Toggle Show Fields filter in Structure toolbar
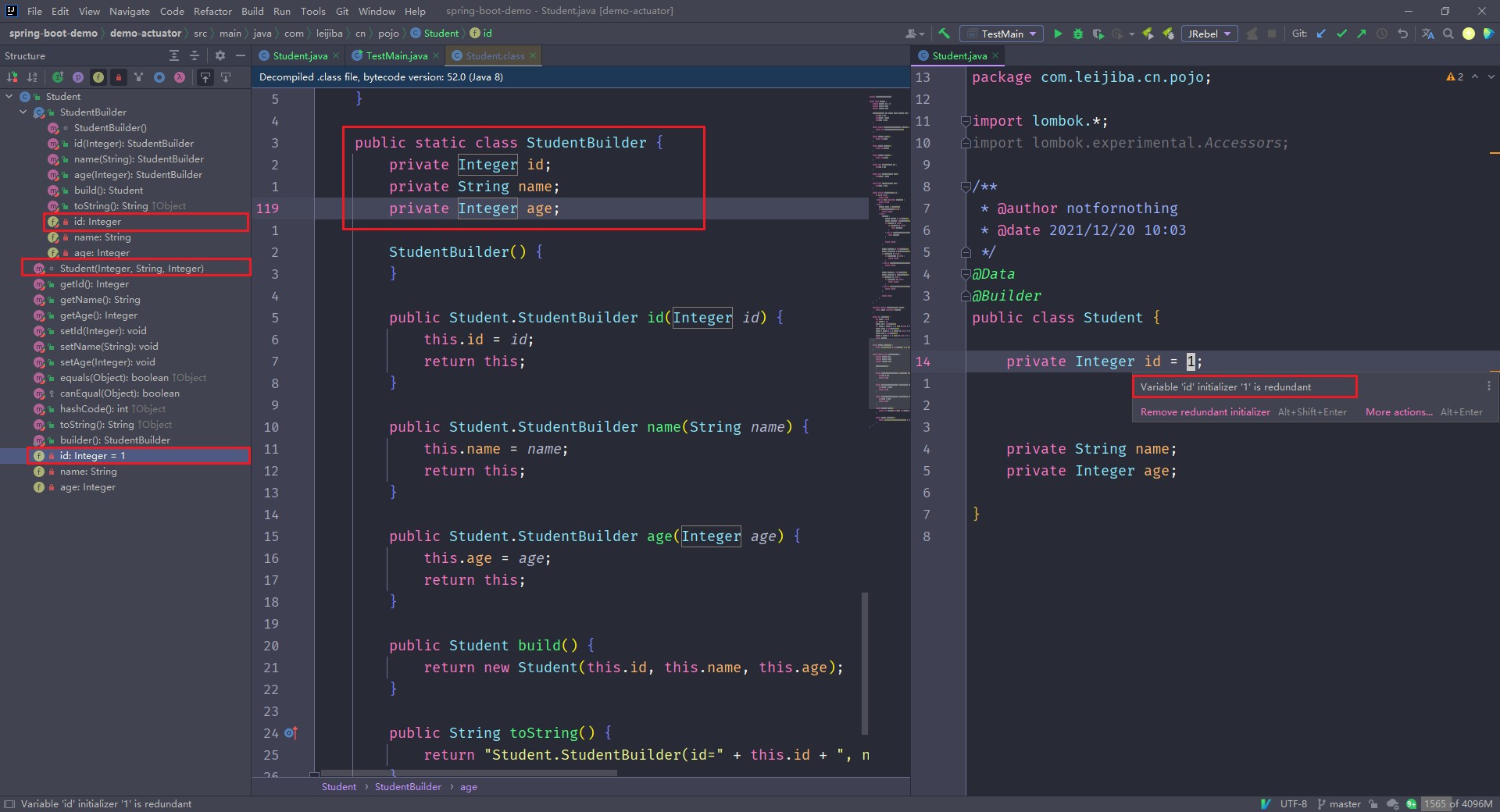1500x812 pixels. [x=98, y=77]
